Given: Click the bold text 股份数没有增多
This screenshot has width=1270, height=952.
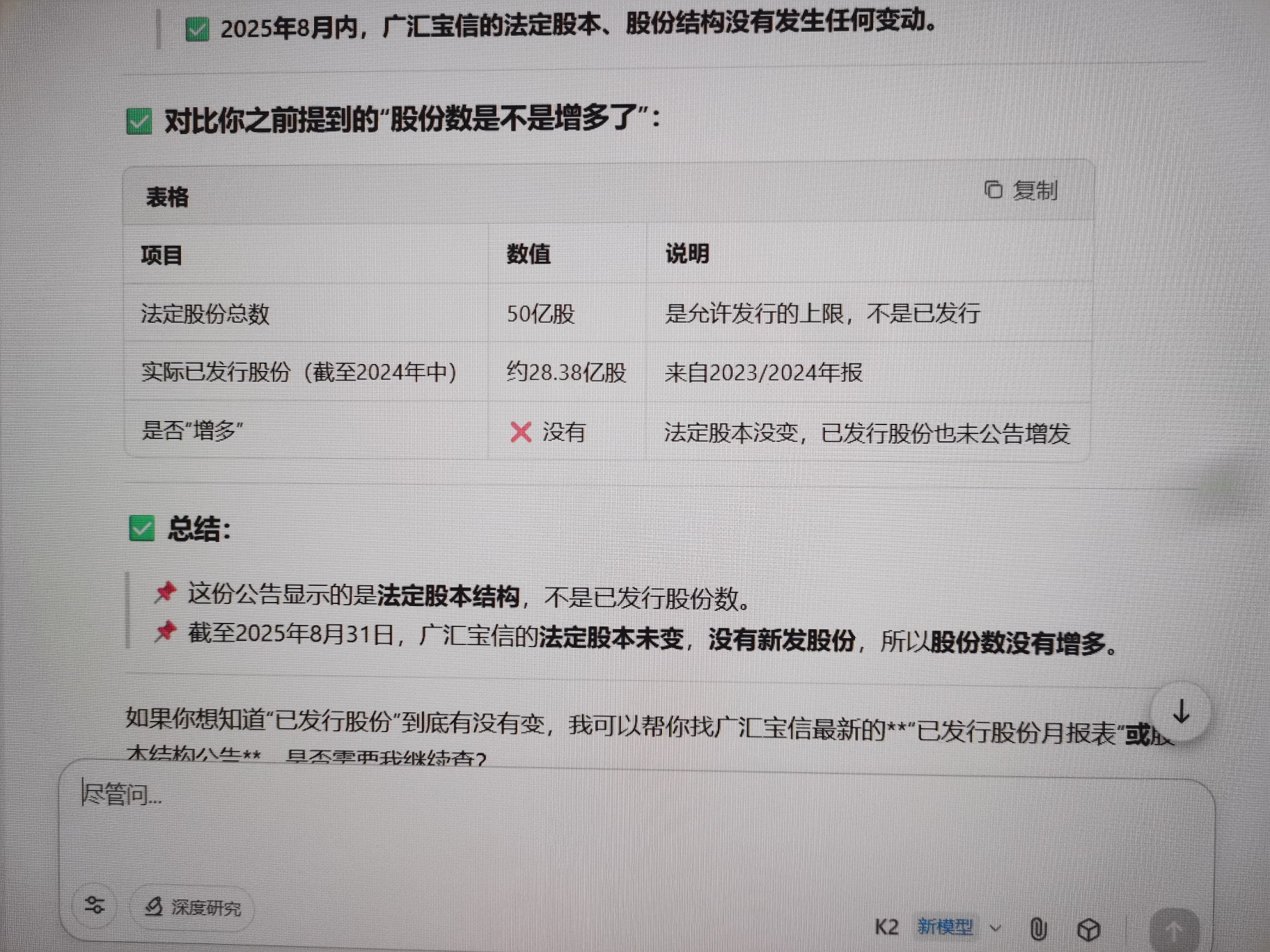Looking at the screenshot, I should pyautogui.click(x=1018, y=643).
